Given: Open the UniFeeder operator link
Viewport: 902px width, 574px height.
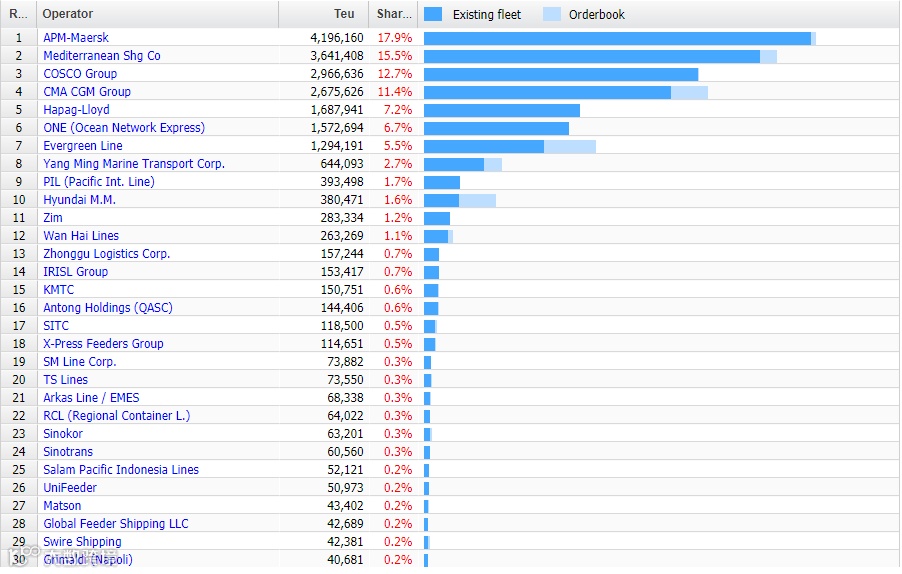Looking at the screenshot, I should [x=70, y=488].
